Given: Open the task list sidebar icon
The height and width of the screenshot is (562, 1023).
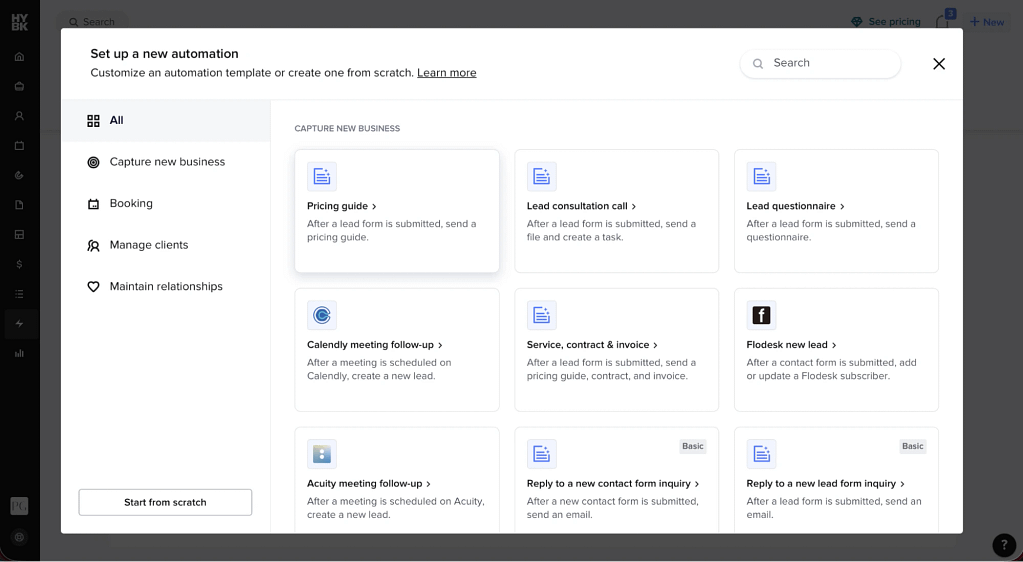Looking at the screenshot, I should [x=20, y=294].
